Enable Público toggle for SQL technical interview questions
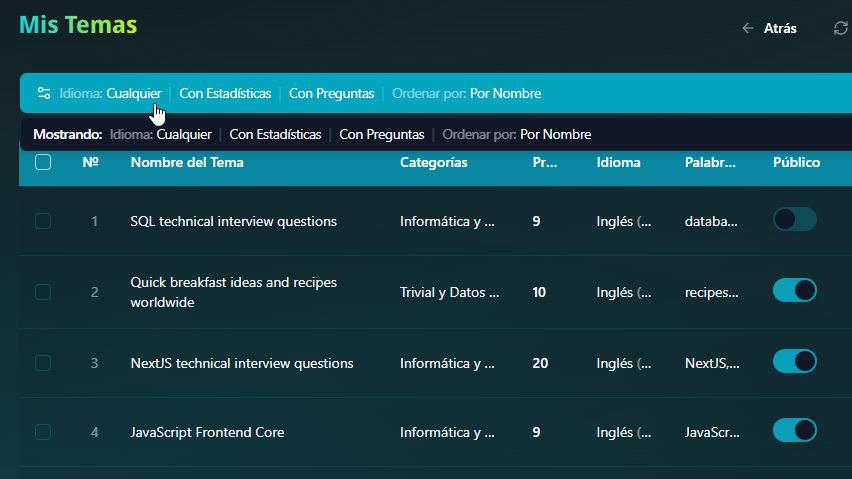 [x=795, y=219]
